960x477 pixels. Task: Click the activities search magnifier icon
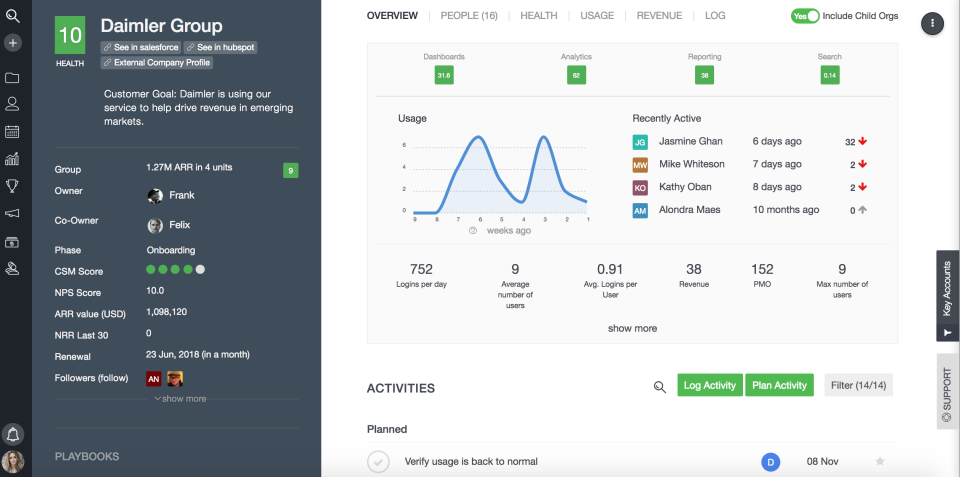click(x=659, y=386)
